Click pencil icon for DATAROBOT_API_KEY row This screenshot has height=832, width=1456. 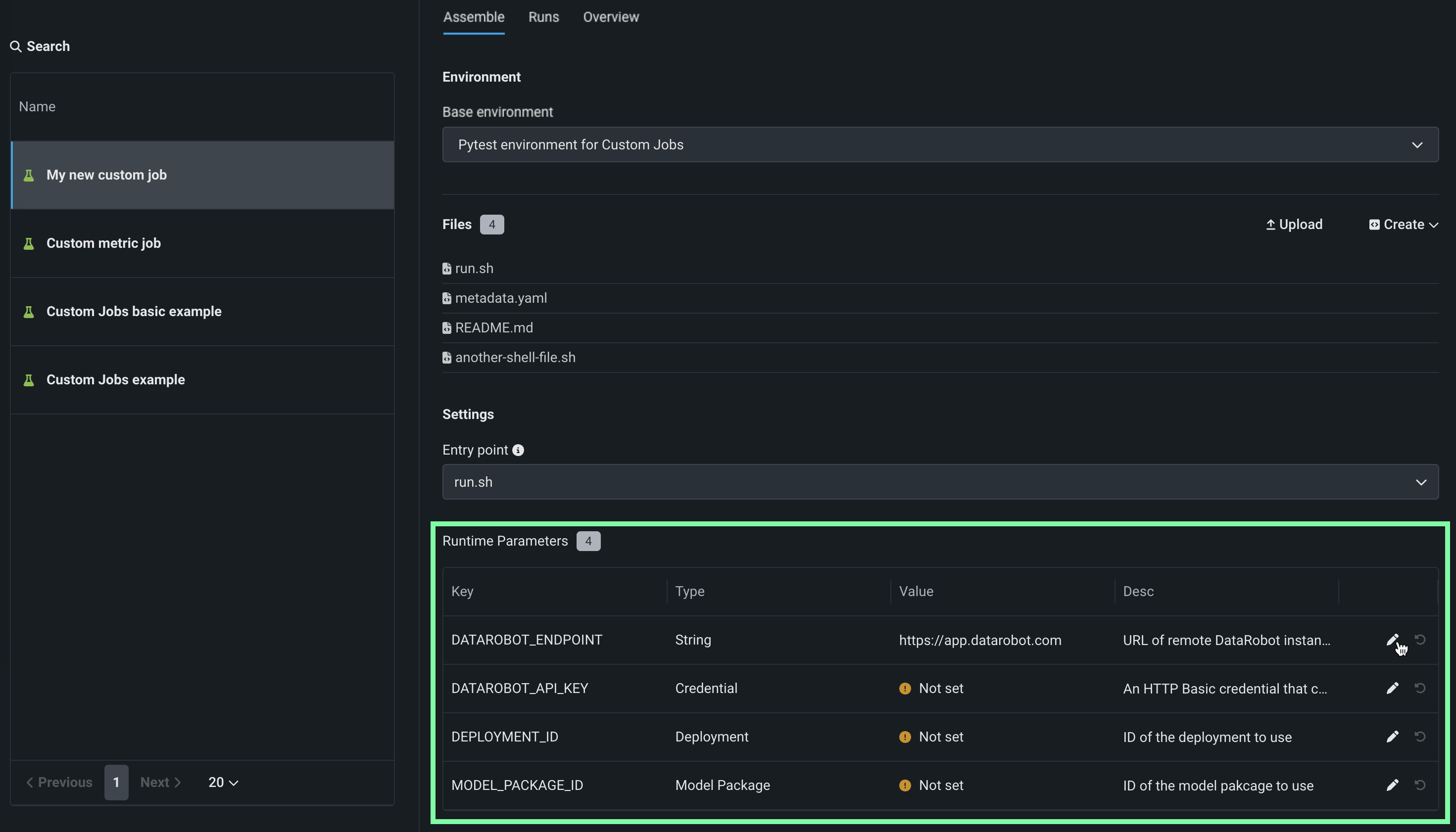[1392, 688]
